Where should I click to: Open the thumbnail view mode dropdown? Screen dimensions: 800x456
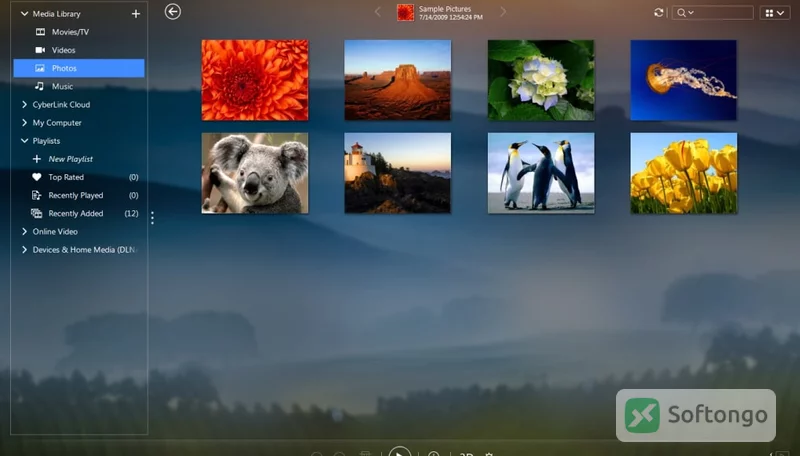(x=774, y=13)
